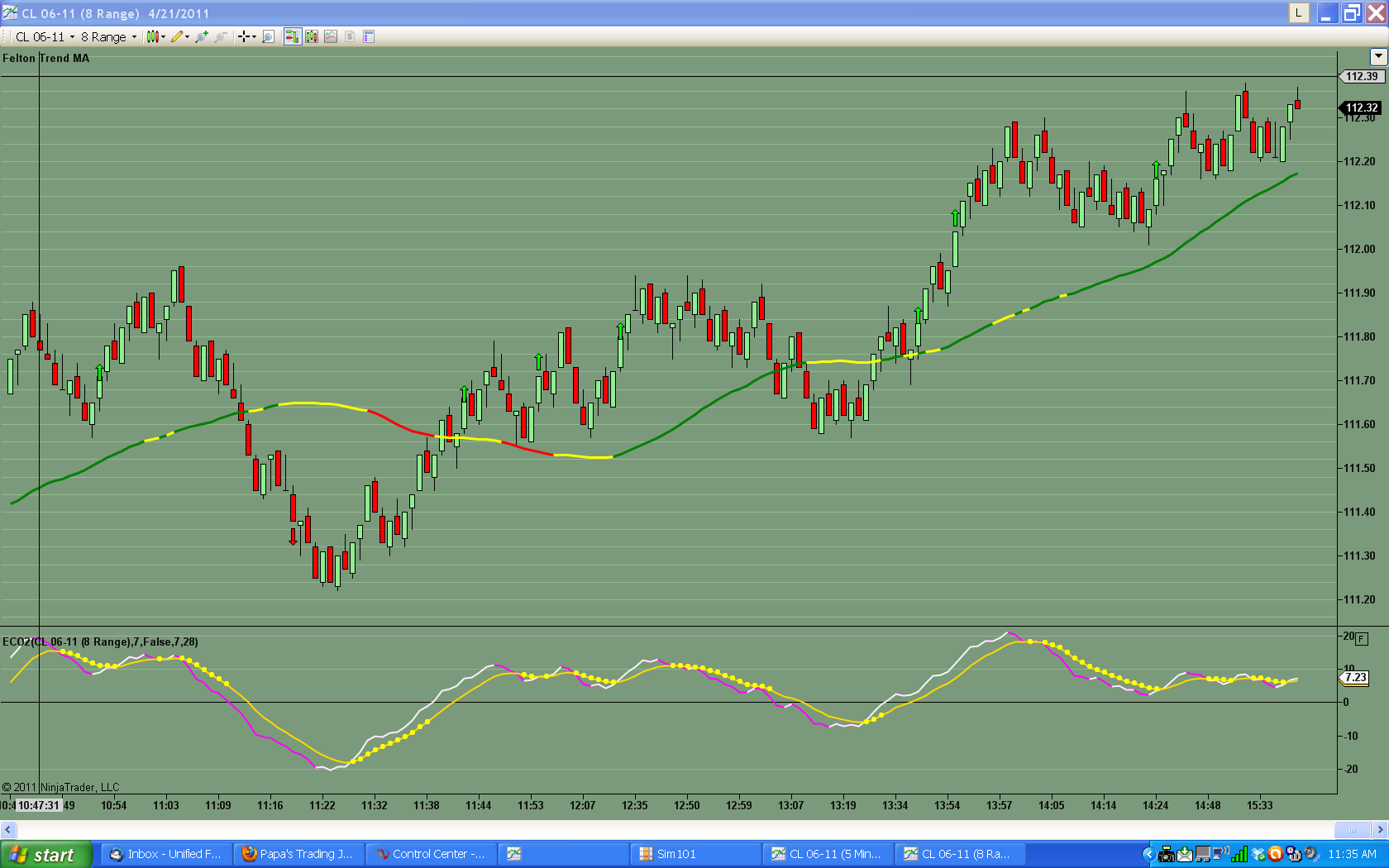The image size is (1389, 868).
Task: Click the monitor tray icon
Action: point(1203,855)
